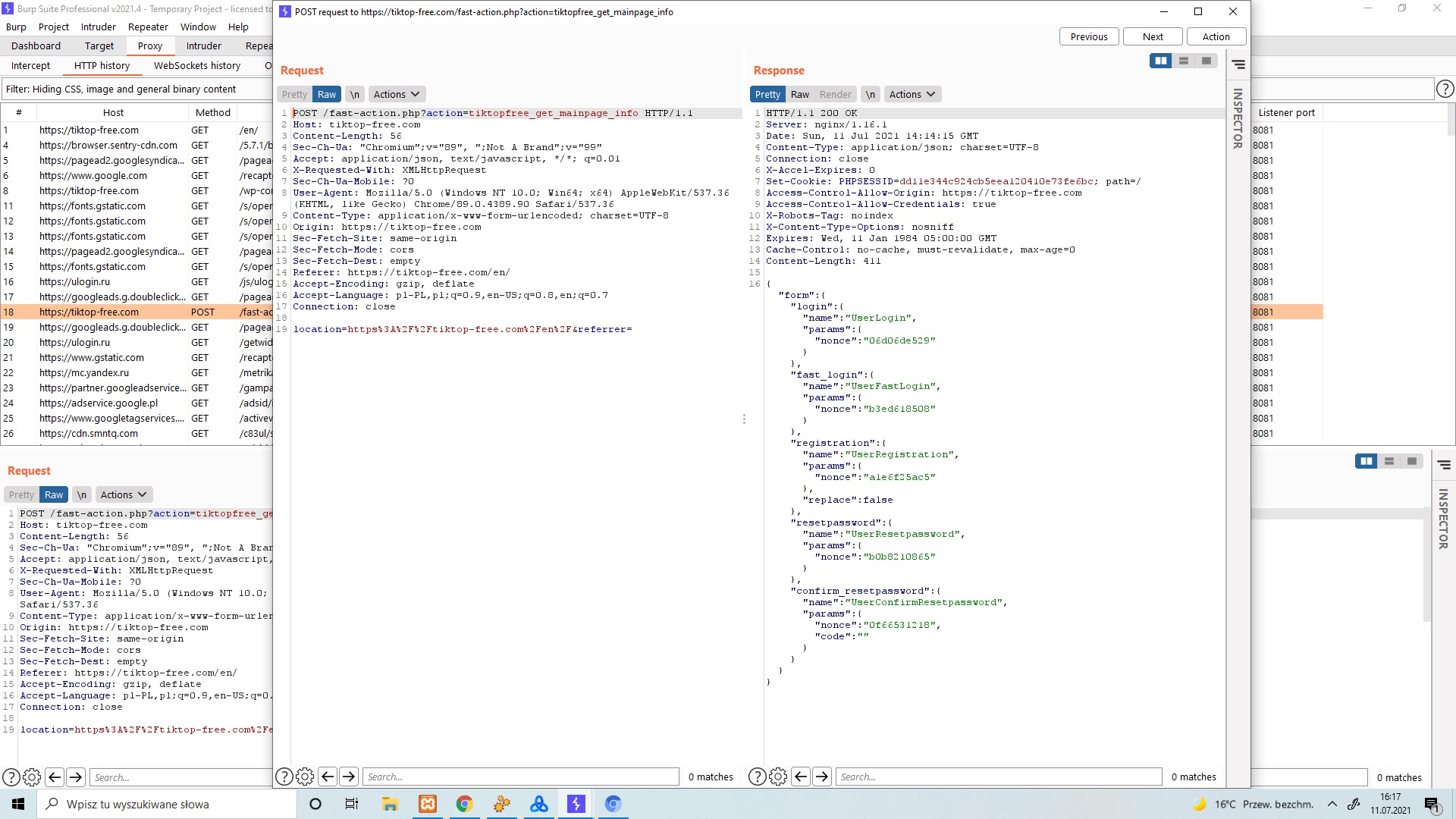
Task: Open settings gear in main window bottom request pane
Action: coord(32,777)
